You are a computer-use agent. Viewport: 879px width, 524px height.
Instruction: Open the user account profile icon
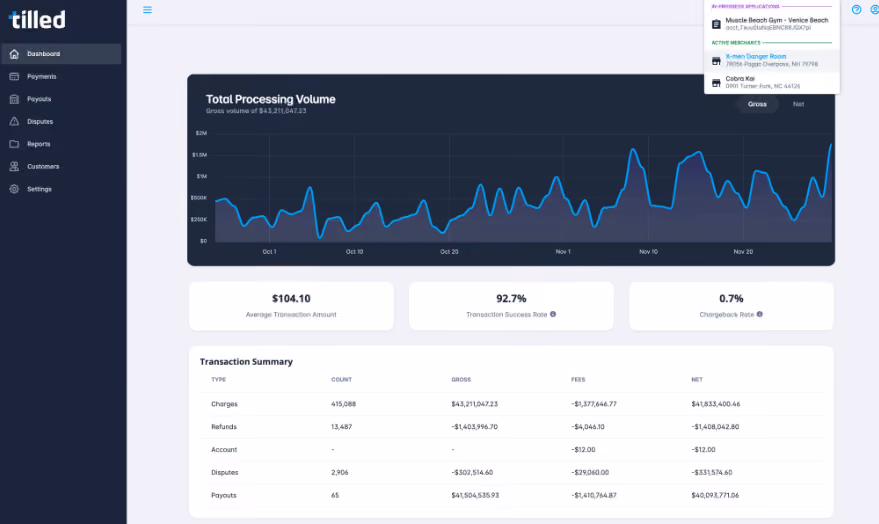point(875,10)
